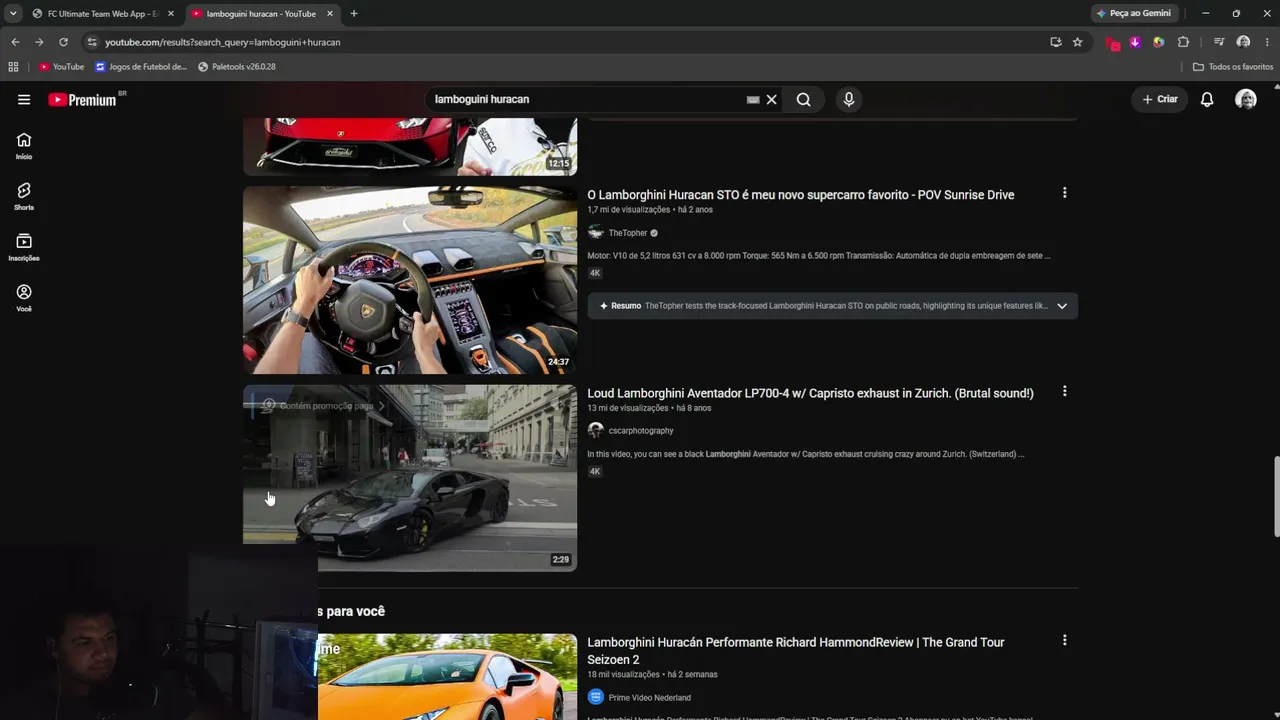The height and width of the screenshot is (720, 1280).
Task: Open the YouTube account avatar menu
Action: pos(1245,99)
